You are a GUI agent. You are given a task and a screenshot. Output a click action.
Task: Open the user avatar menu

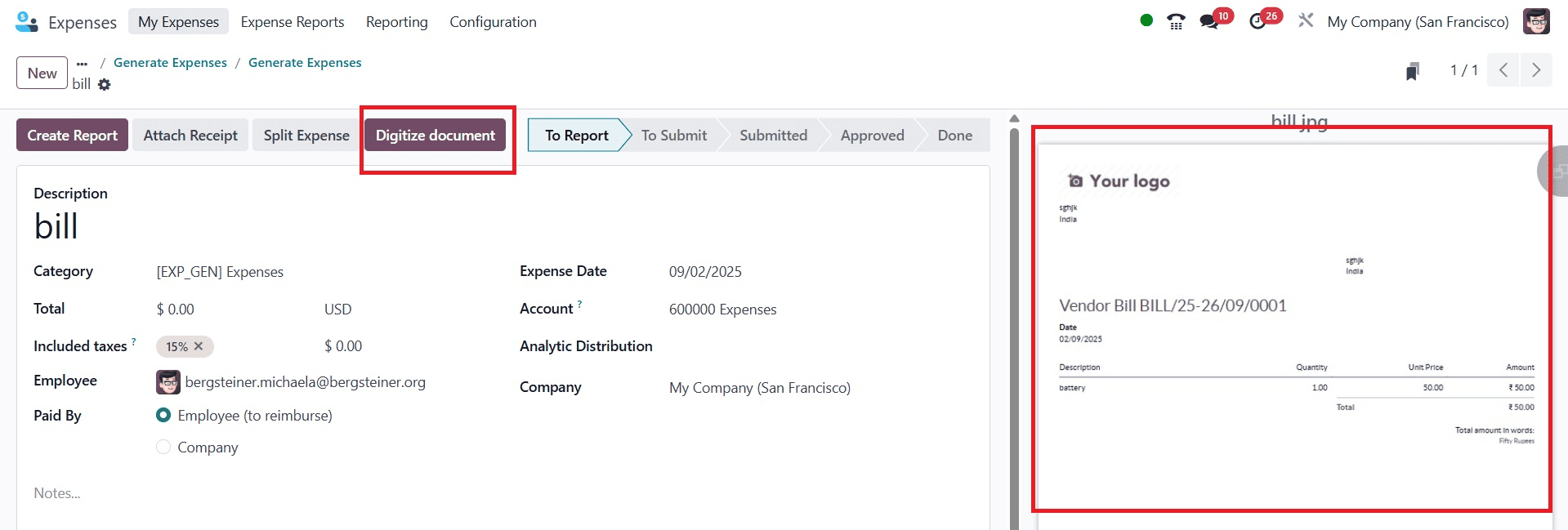(x=1536, y=21)
